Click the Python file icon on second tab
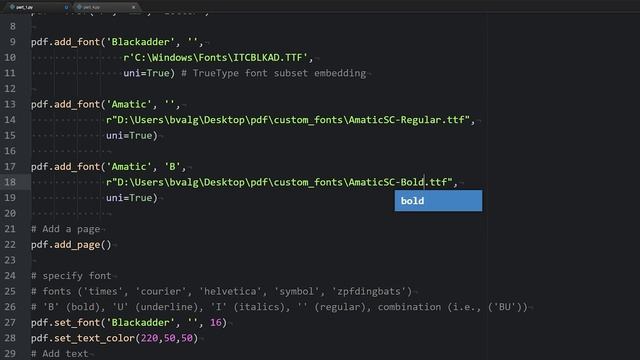 coord(79,7)
